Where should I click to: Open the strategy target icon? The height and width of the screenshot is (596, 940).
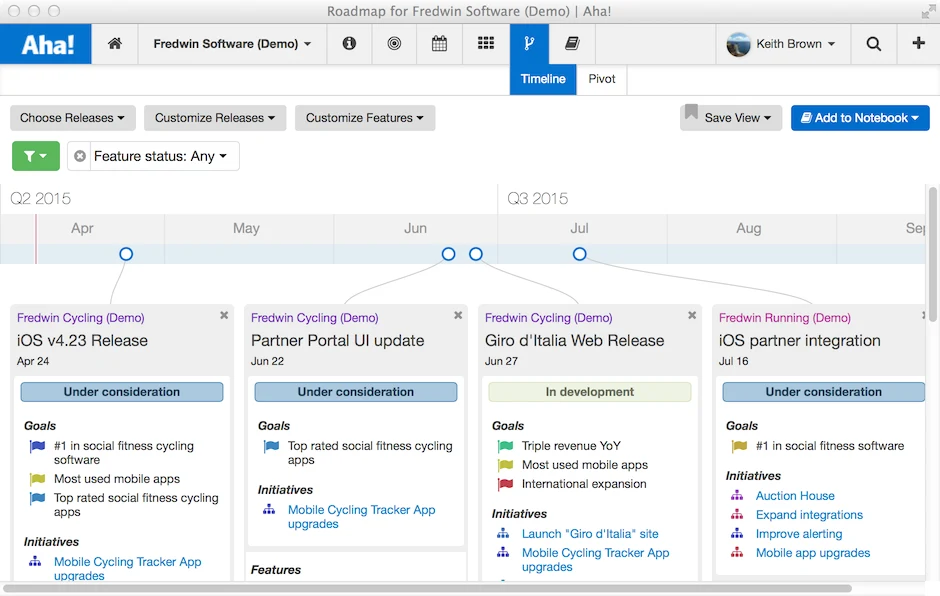394,43
